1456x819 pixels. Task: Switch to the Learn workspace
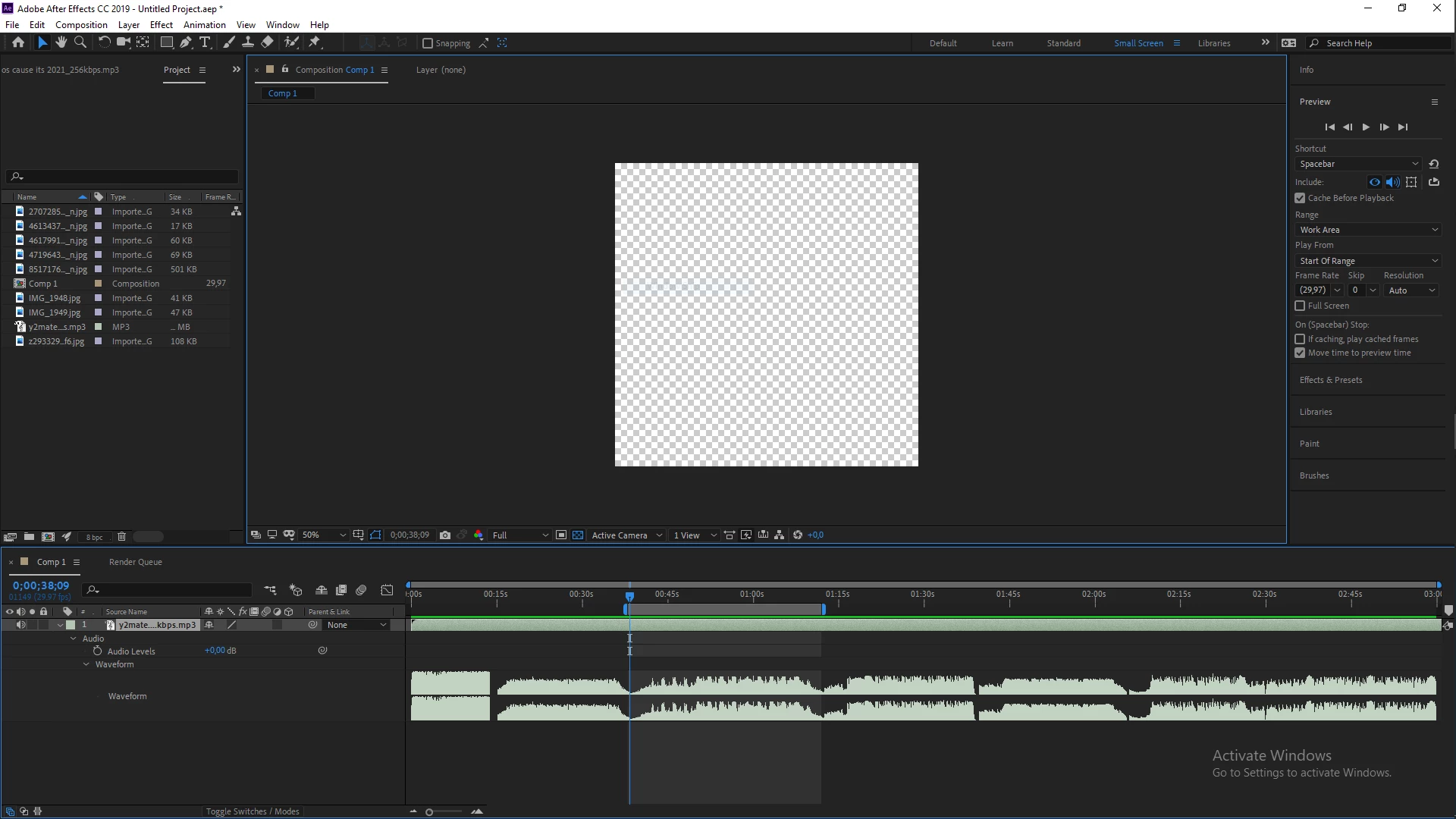tap(1002, 43)
